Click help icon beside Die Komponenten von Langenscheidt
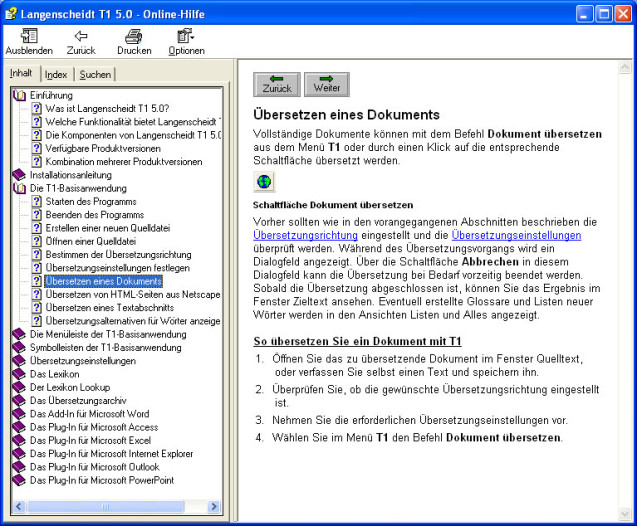This screenshot has height=526, width=637. click(37, 135)
